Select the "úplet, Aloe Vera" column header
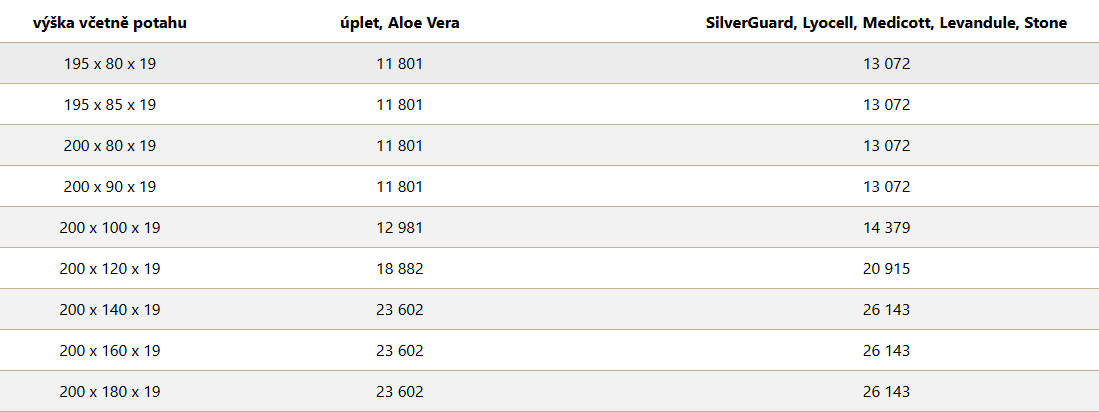Screen dimensions: 1099x412 click(x=400, y=23)
